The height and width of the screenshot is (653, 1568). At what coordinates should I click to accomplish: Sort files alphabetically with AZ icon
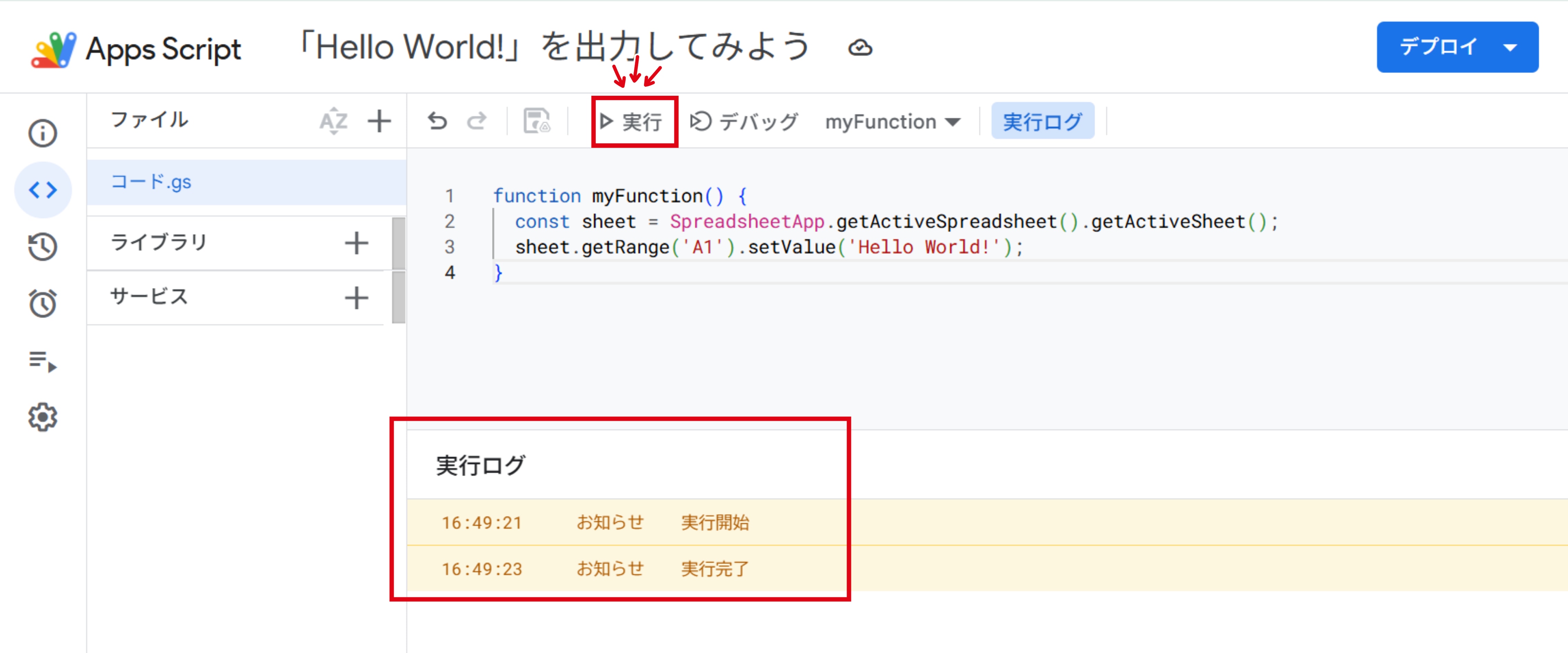[334, 121]
